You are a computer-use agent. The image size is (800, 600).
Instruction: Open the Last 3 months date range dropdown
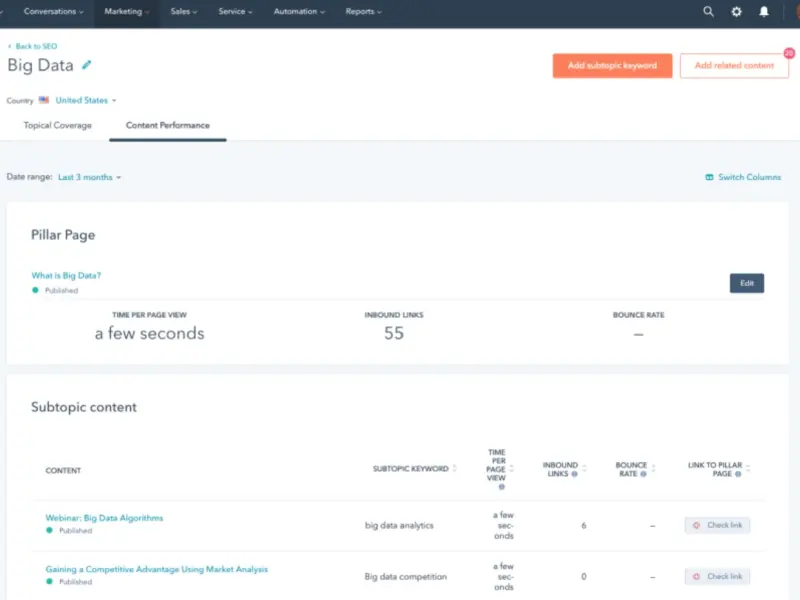[x=89, y=177]
